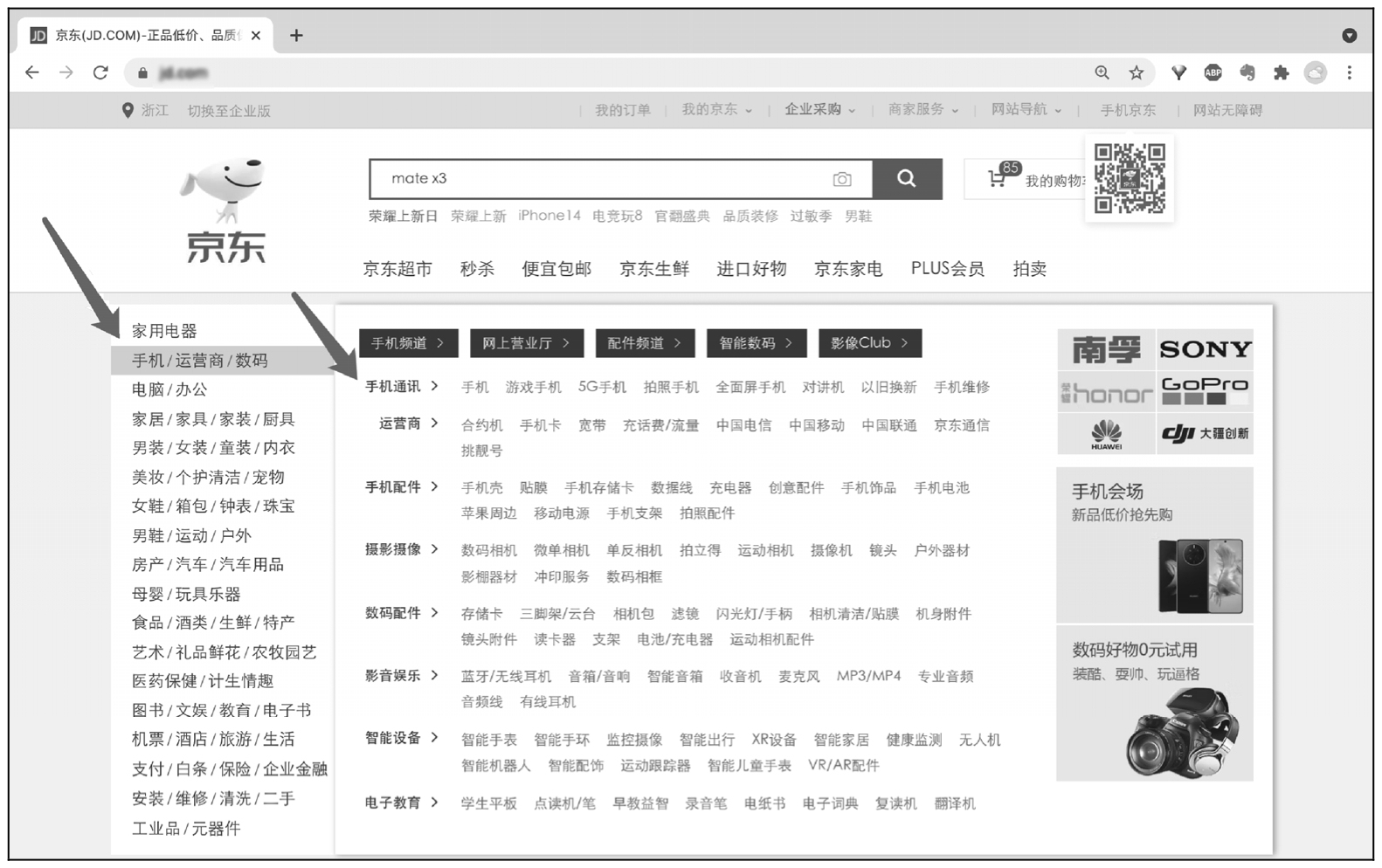Screen dimensions: 1382x868
Task: Click 网上营业厅 button
Action: 526,343
